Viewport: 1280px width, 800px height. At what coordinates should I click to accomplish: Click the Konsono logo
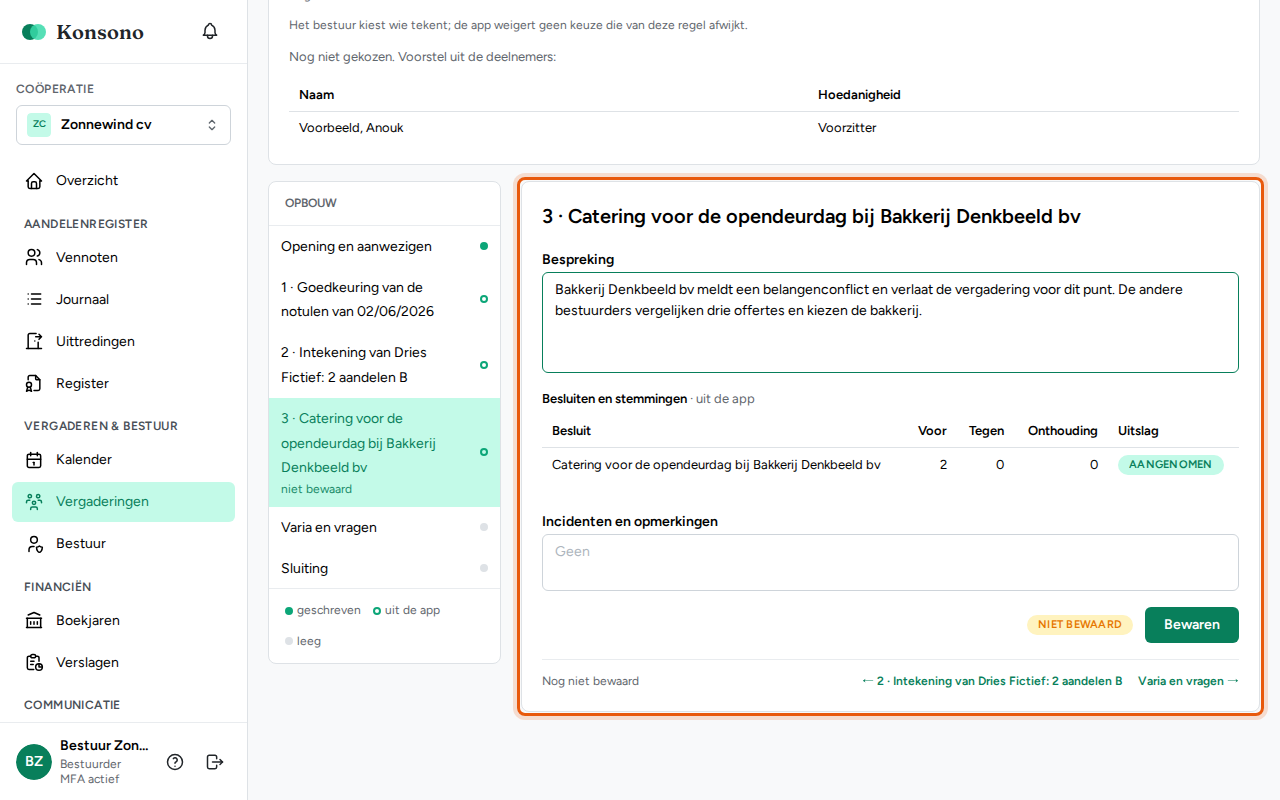click(x=83, y=32)
